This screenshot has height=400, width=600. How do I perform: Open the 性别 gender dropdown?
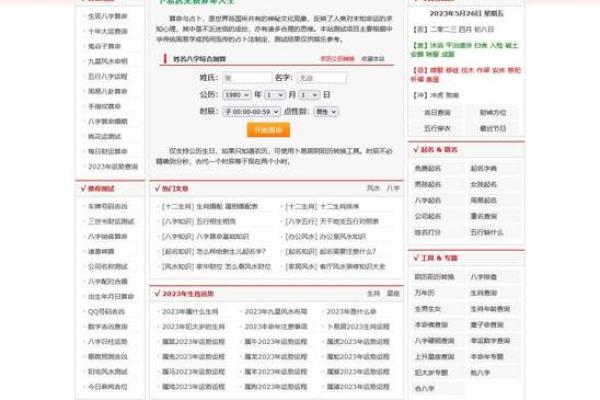326,111
